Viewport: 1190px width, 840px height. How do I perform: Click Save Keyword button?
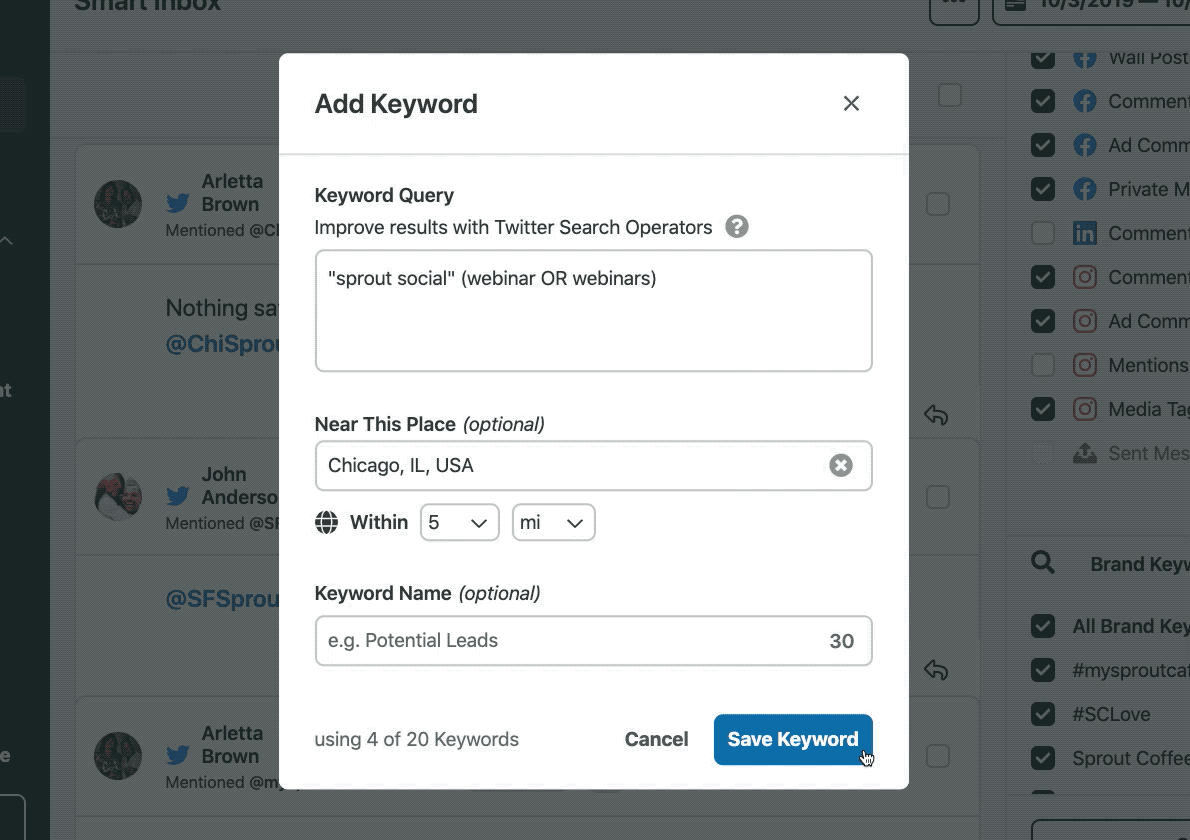[x=792, y=740]
